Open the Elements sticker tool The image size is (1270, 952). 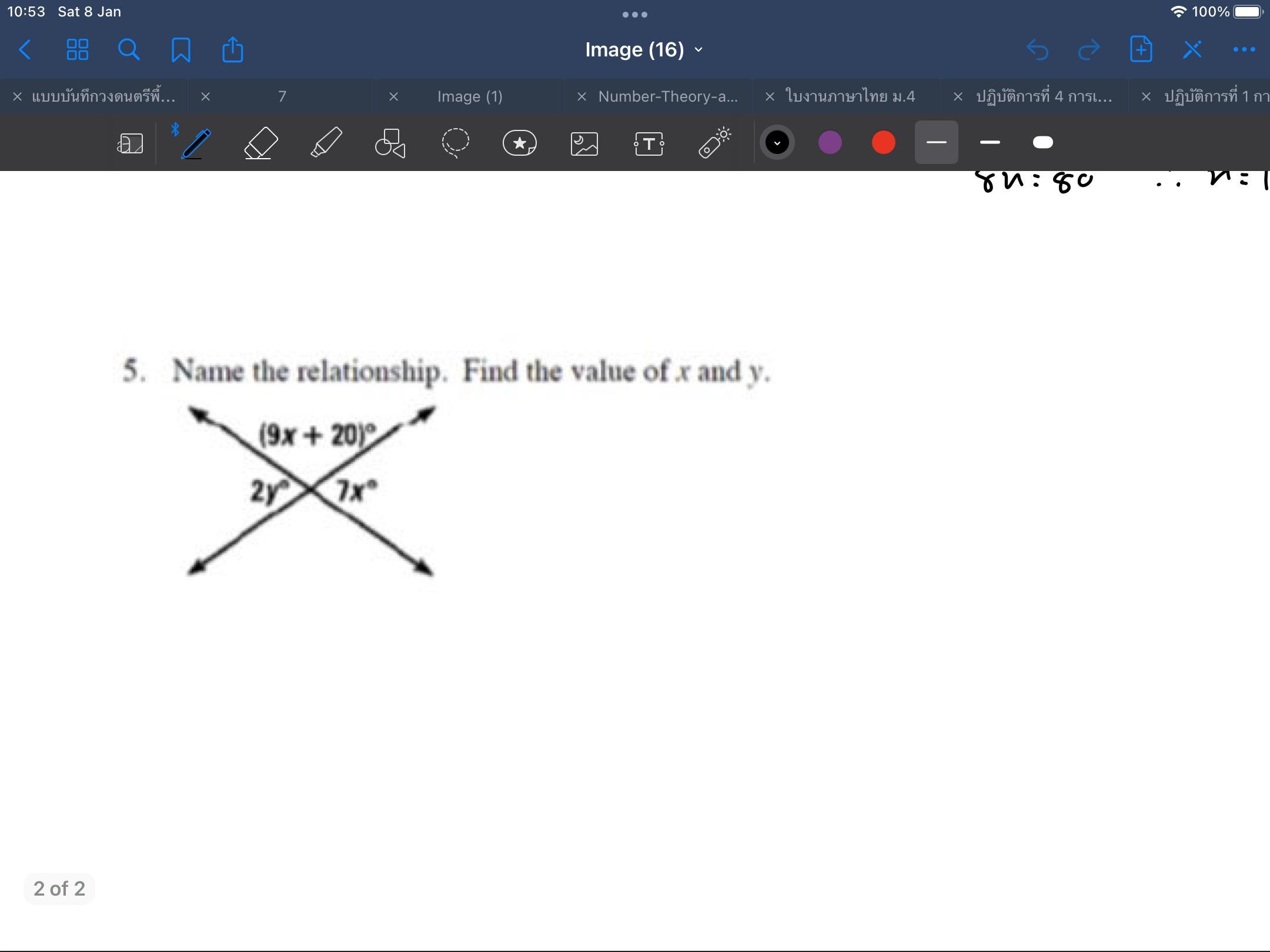(x=520, y=143)
